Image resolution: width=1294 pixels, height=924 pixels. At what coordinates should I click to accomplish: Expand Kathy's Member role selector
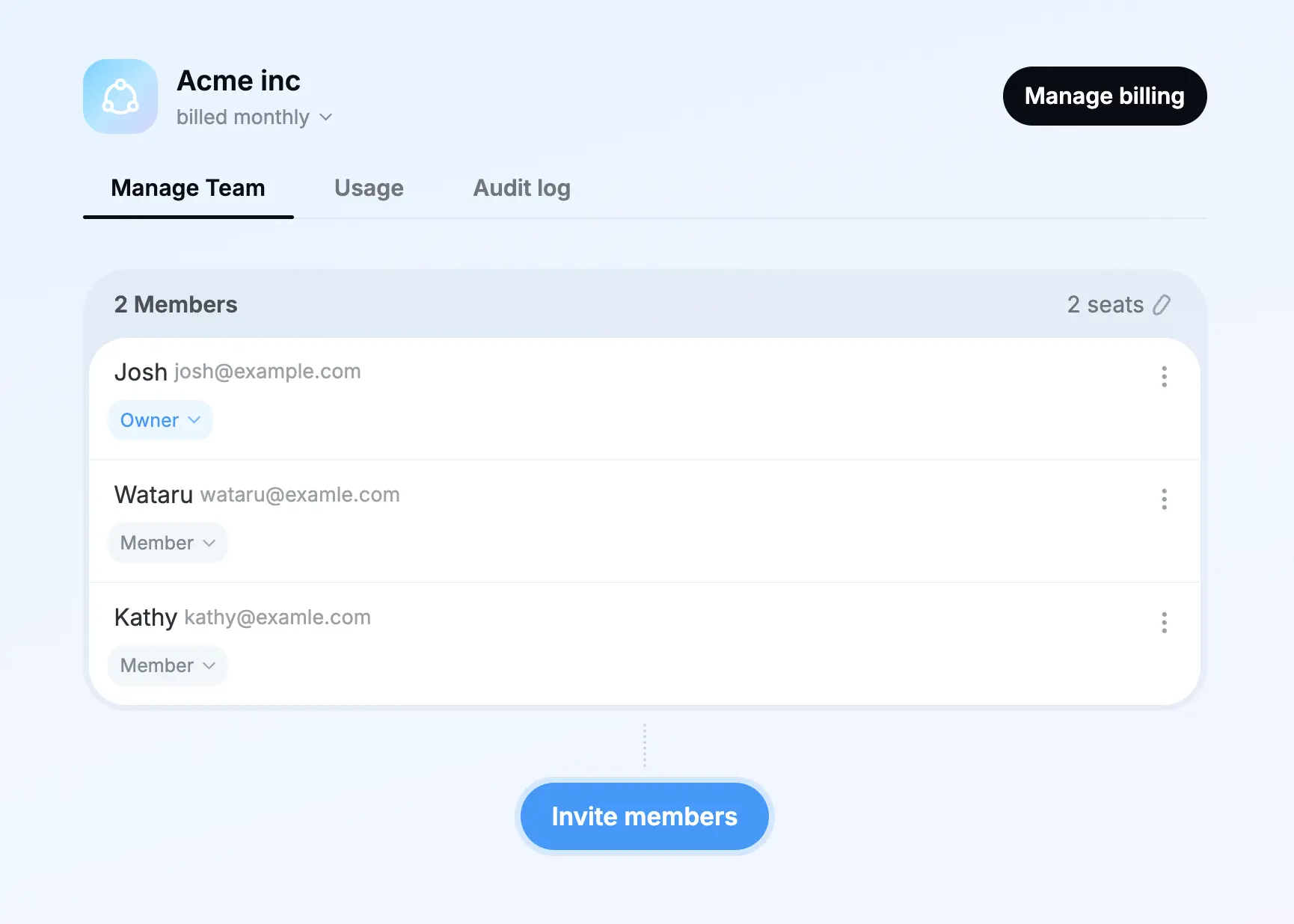pyautogui.click(x=168, y=665)
